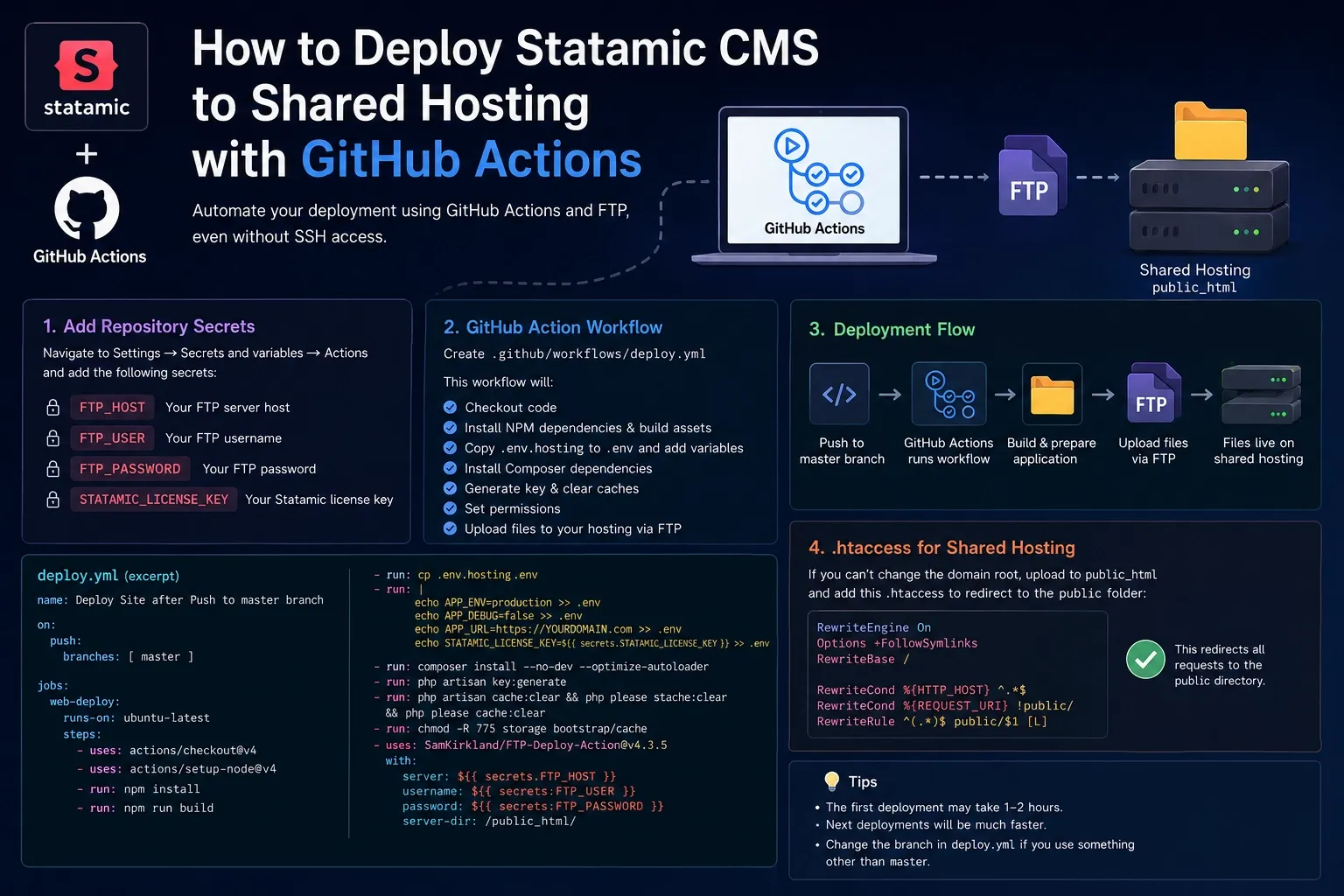The image size is (1344, 896).
Task: Click the php artisan key:generate line
Action: pyautogui.click(x=470, y=682)
